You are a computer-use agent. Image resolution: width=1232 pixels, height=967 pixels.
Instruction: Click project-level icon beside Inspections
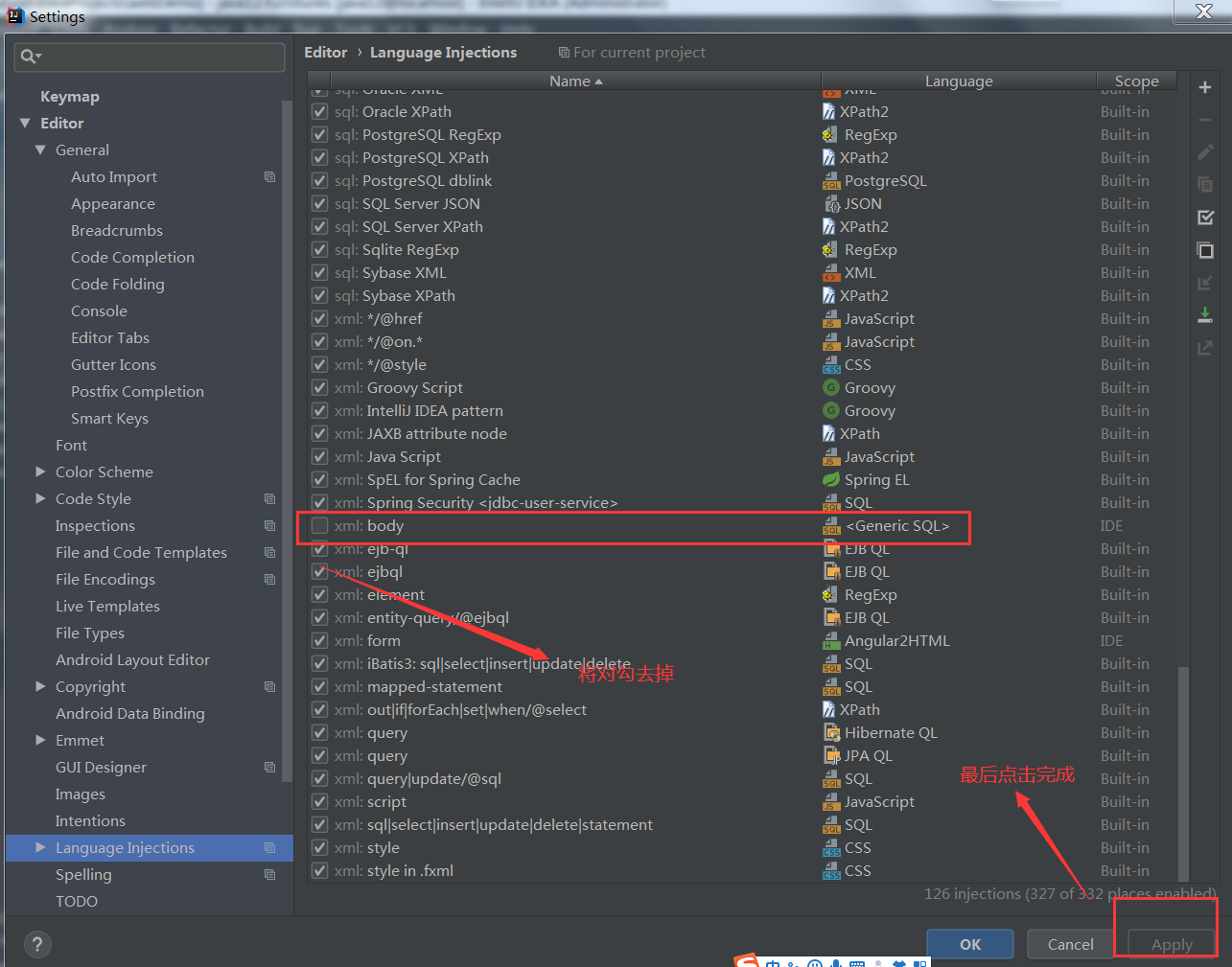[269, 526]
